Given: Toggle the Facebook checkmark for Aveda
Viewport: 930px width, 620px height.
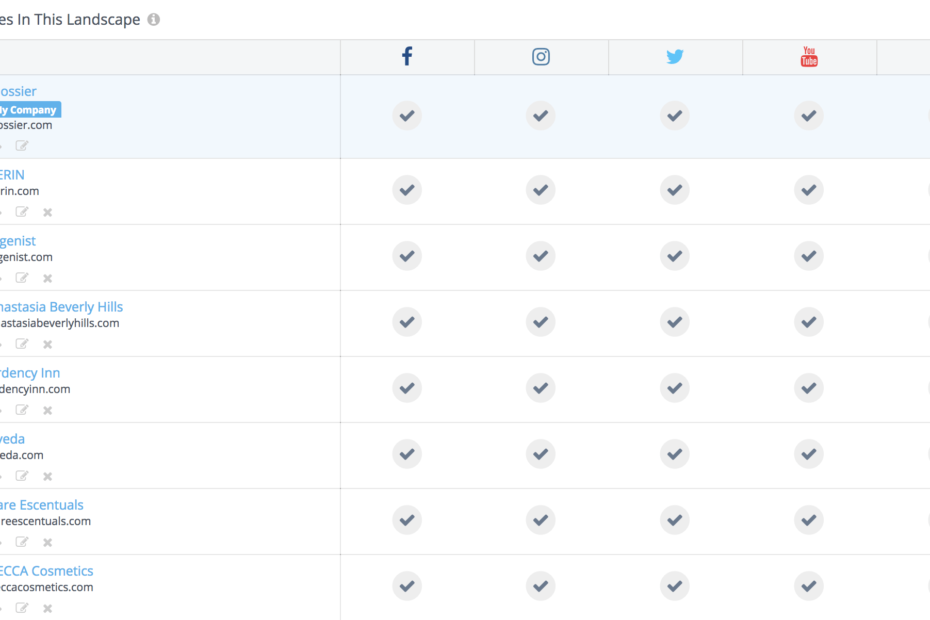Looking at the screenshot, I should pyautogui.click(x=407, y=454).
